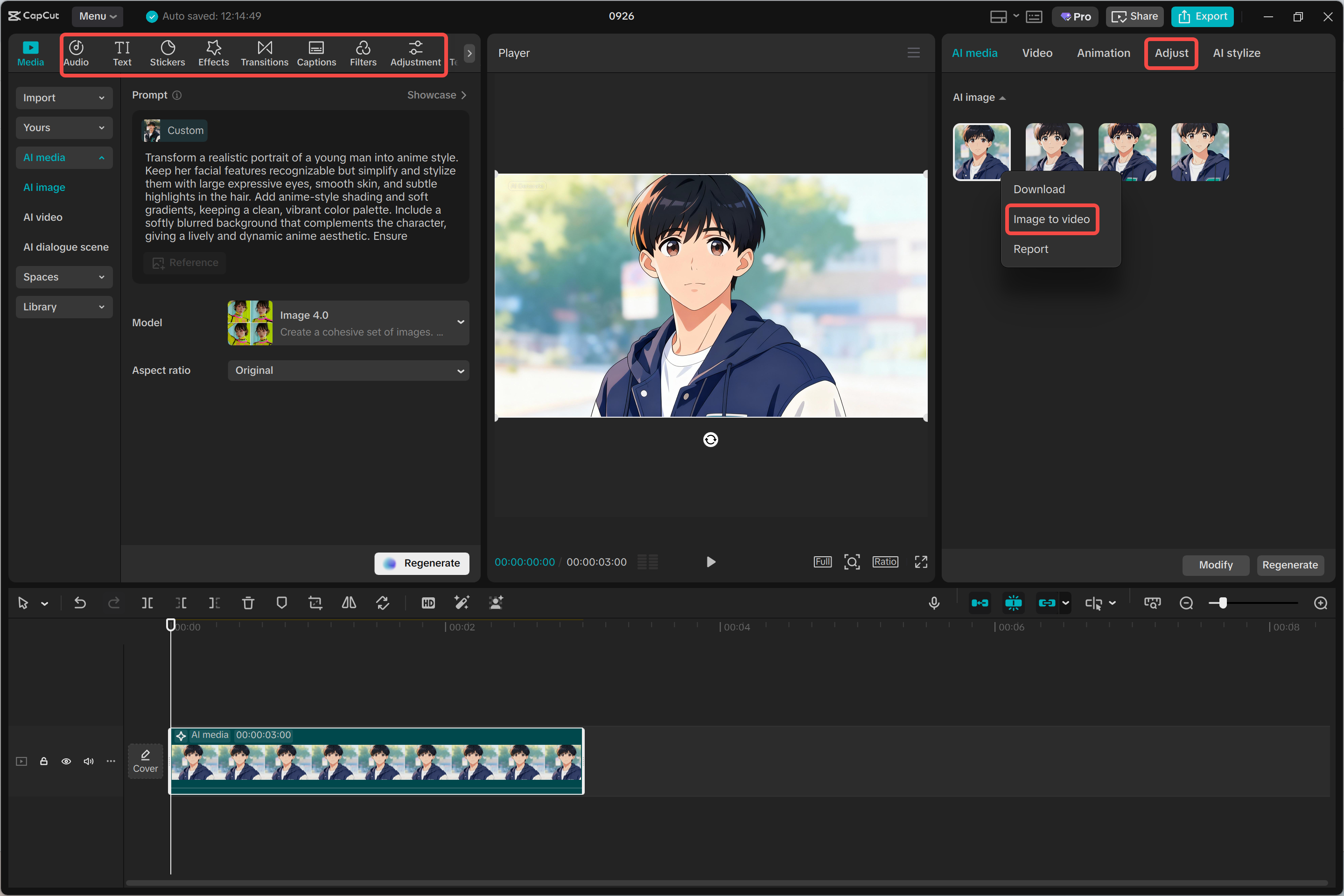Open the Stickers panel
Screen dimensions: 1344x896
167,53
